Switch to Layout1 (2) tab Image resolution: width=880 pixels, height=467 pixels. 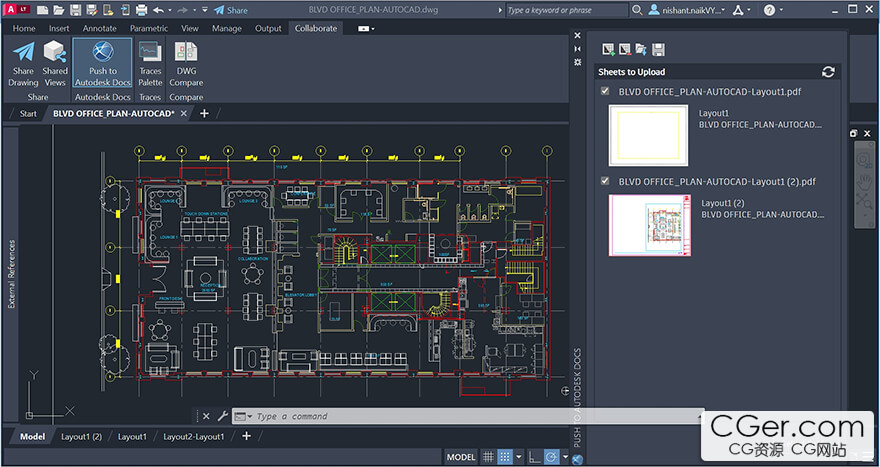81,436
